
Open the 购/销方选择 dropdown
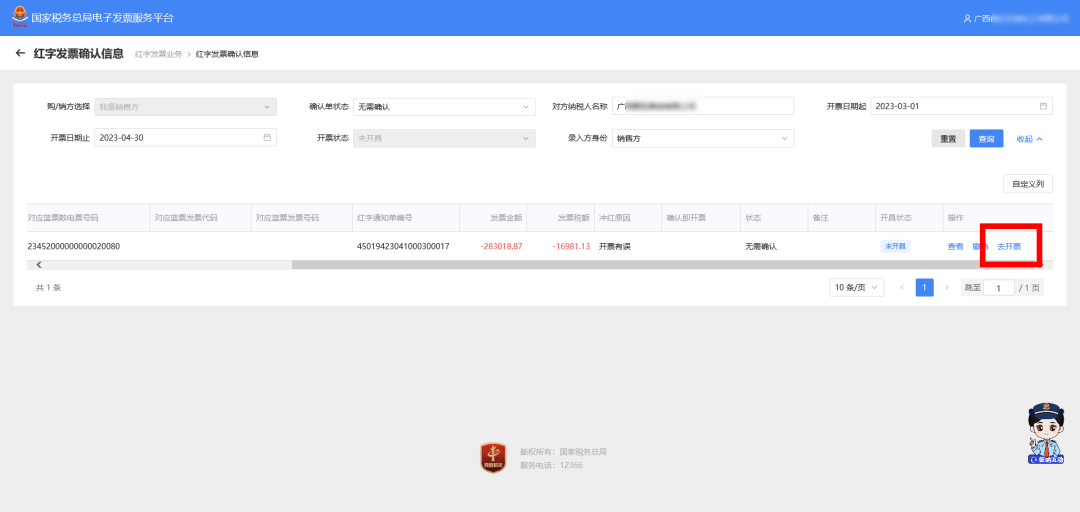(x=185, y=107)
